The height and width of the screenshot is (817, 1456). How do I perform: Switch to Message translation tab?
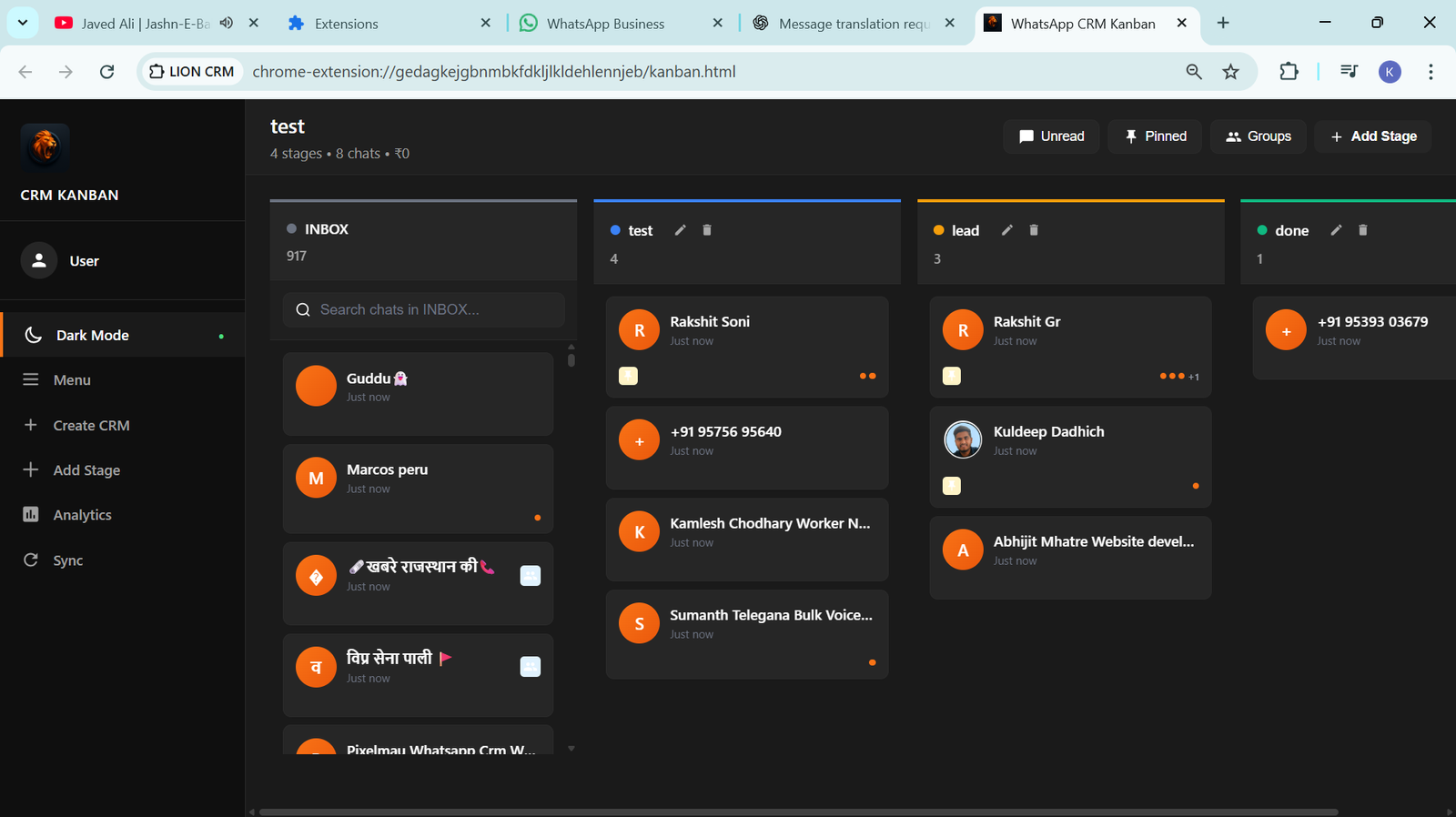[x=853, y=24]
